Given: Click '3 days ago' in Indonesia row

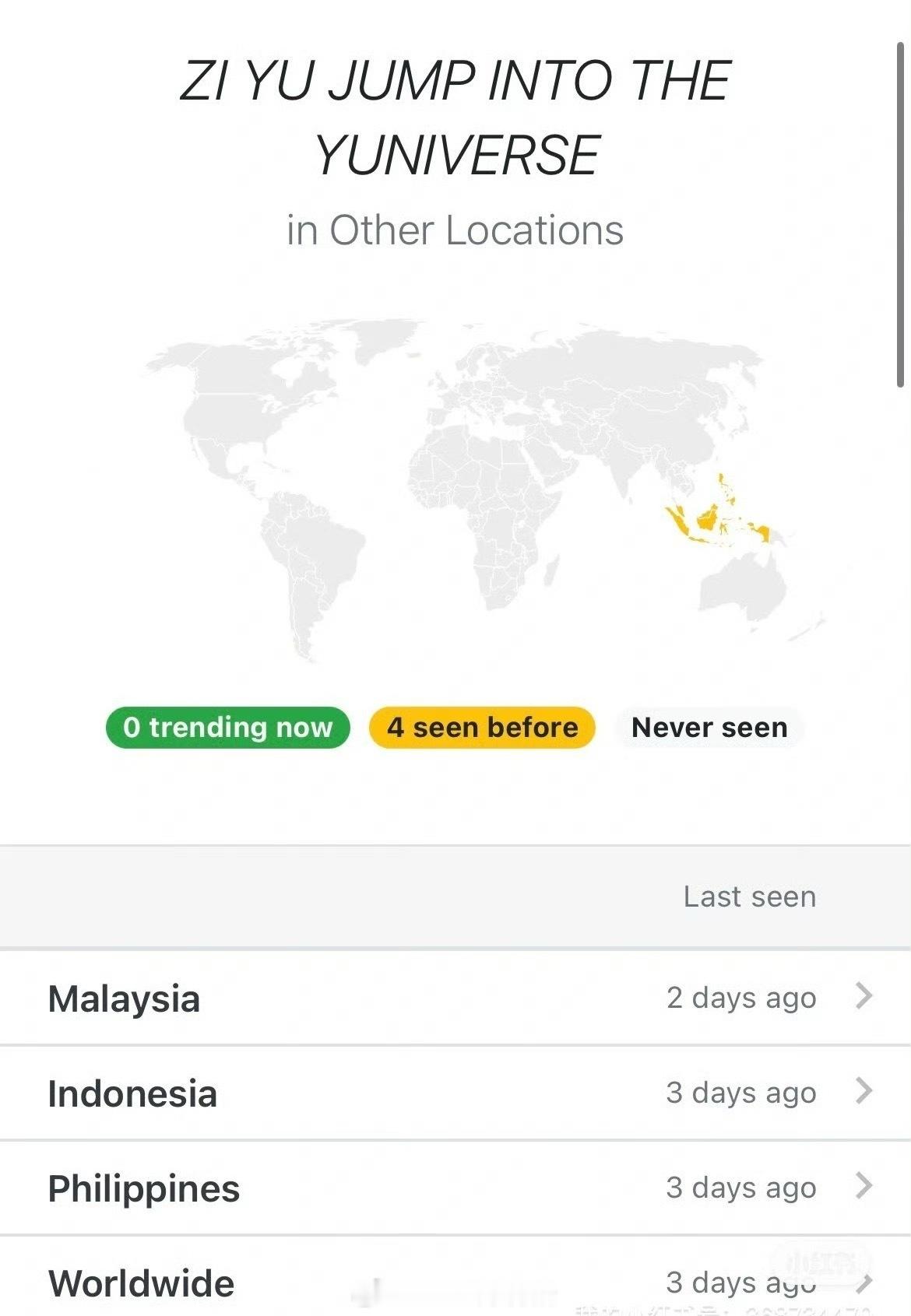Looking at the screenshot, I should coord(741,1093).
